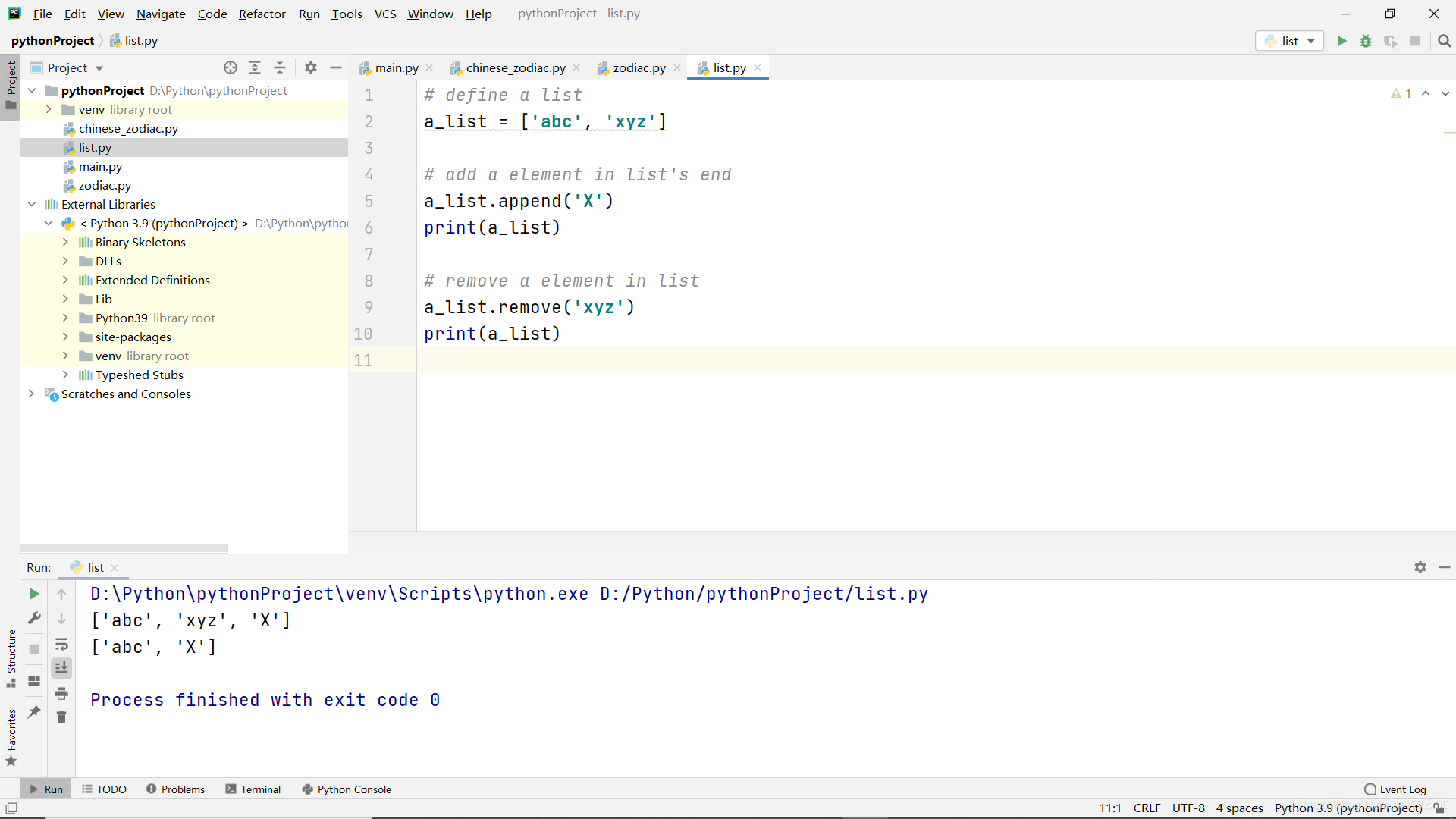Click the Print output icon in Run toolbar

[61, 693]
